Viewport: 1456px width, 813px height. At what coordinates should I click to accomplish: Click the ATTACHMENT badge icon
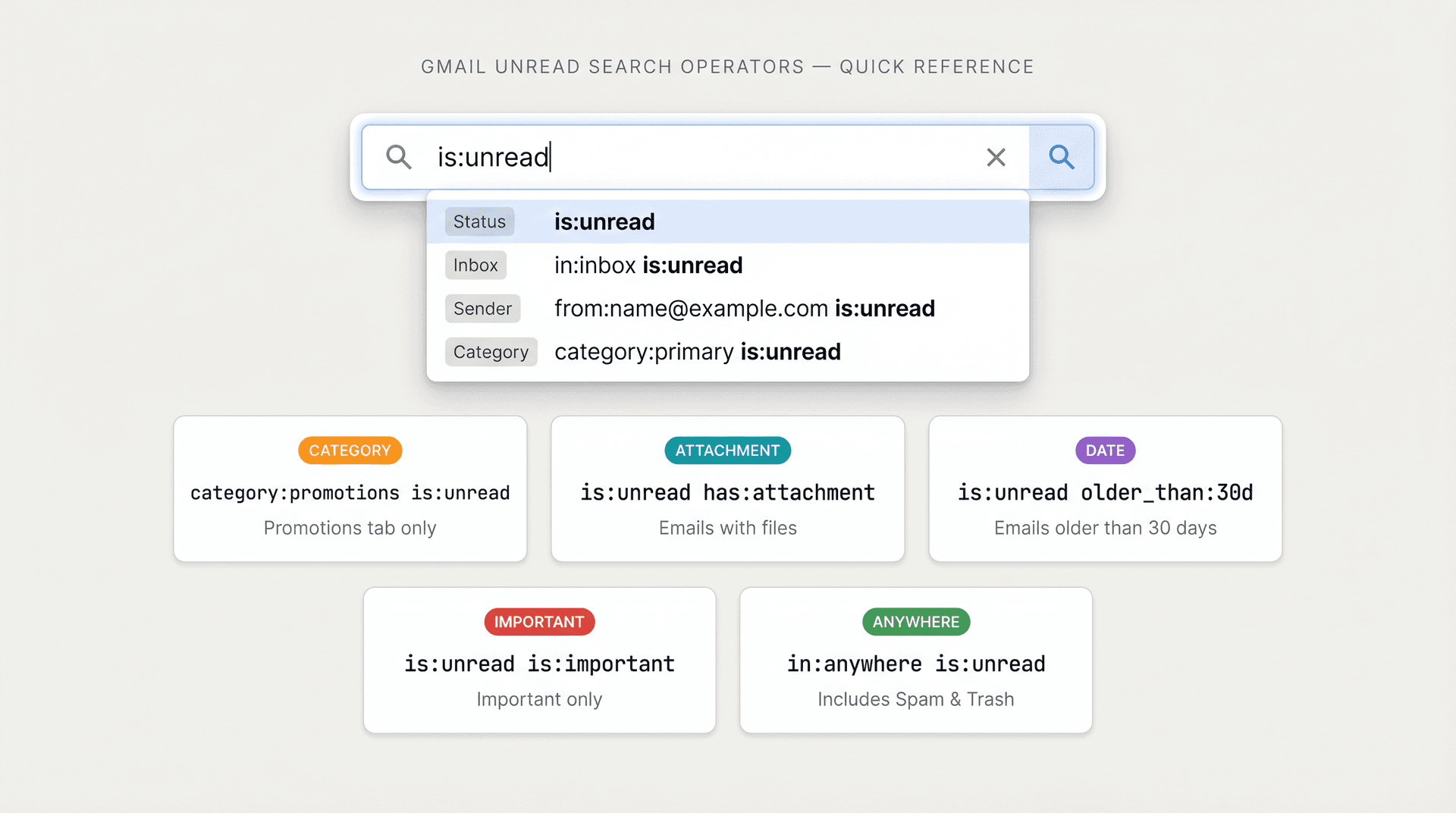coord(727,450)
